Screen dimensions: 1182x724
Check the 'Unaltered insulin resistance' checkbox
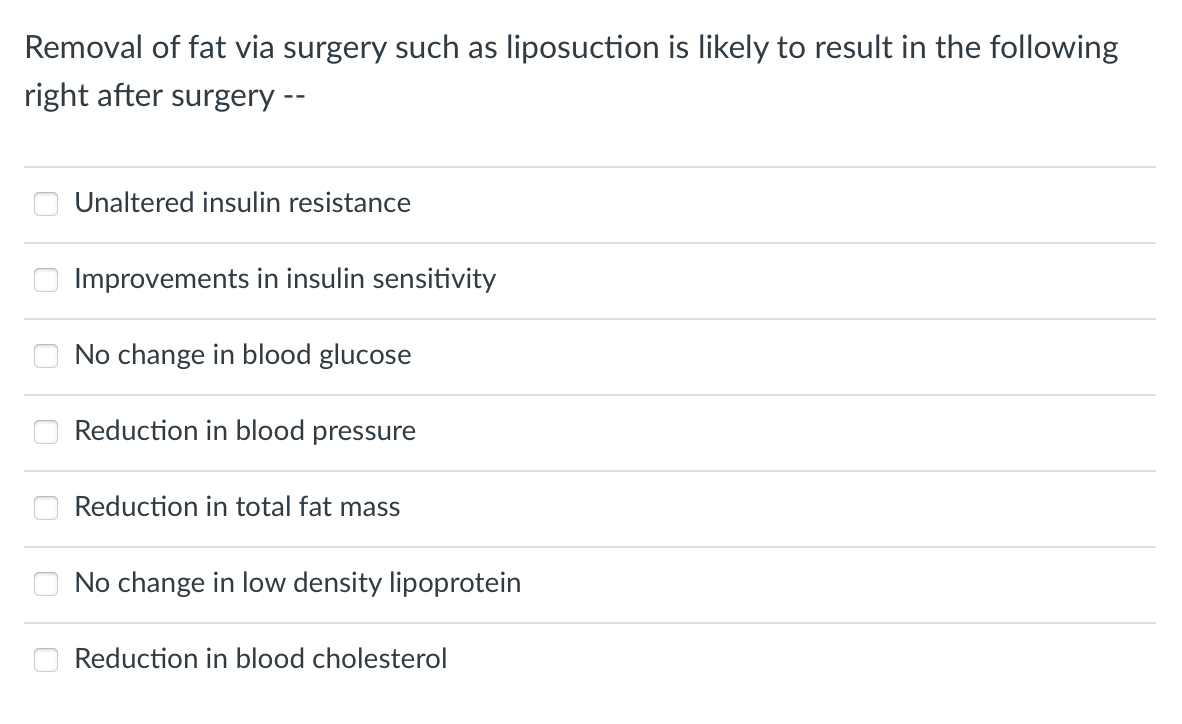[46, 204]
